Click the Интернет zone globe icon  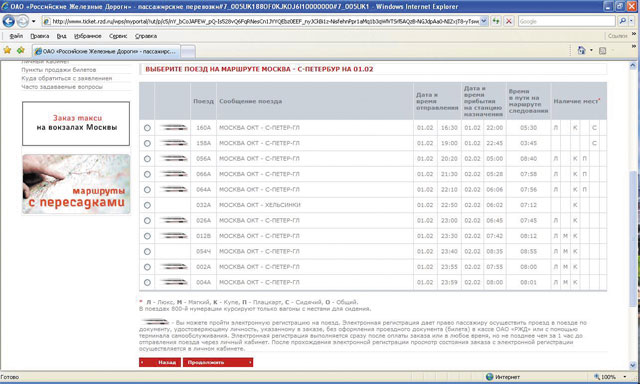point(489,377)
